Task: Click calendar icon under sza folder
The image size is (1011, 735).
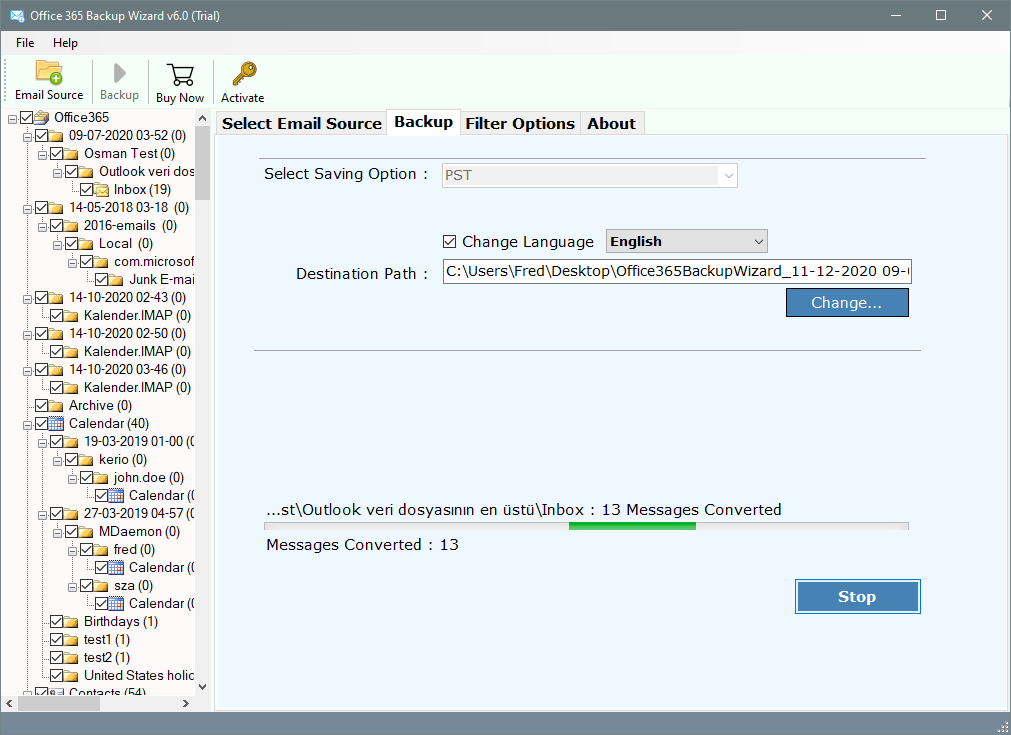Action: tap(116, 603)
